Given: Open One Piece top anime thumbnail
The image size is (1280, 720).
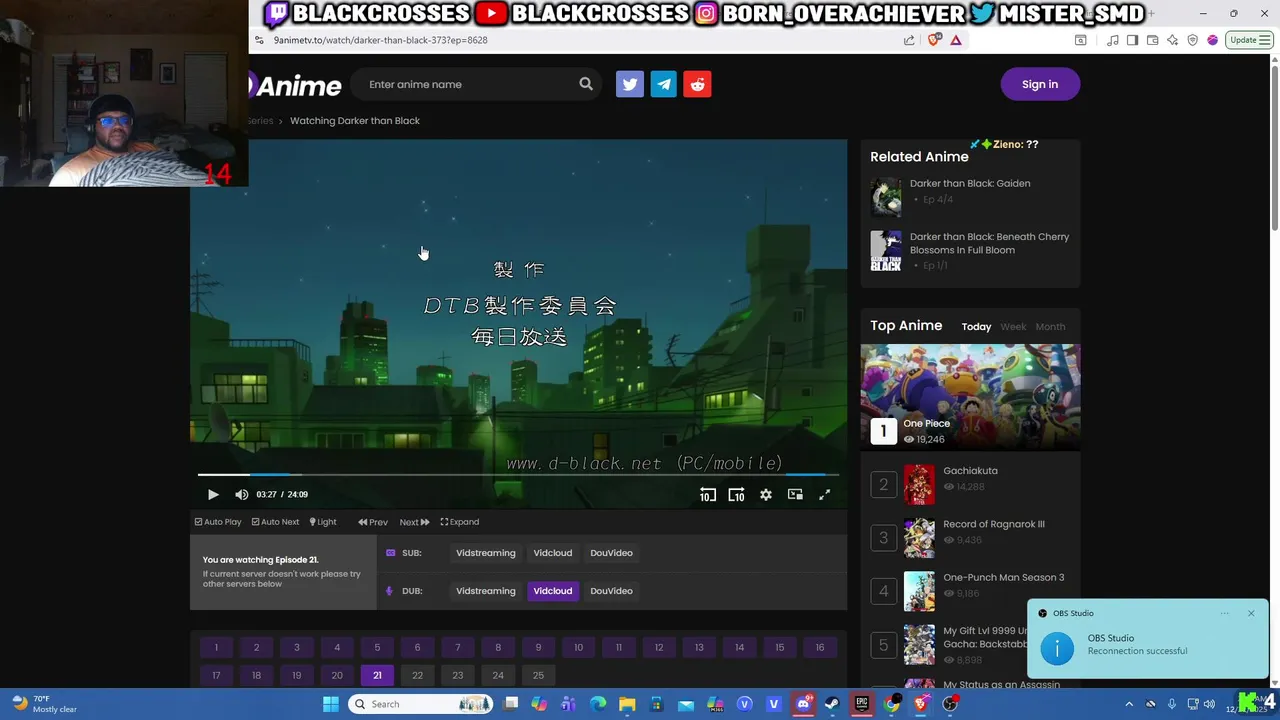Looking at the screenshot, I should pyautogui.click(x=970, y=397).
